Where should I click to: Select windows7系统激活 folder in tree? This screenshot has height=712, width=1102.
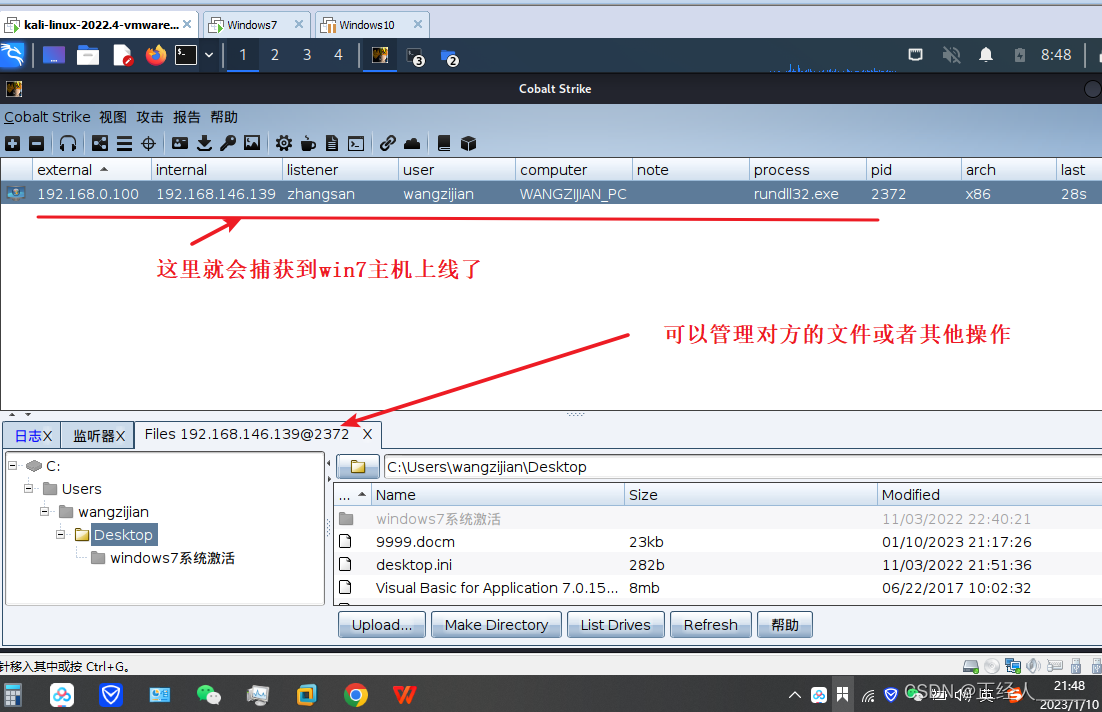tap(172, 558)
